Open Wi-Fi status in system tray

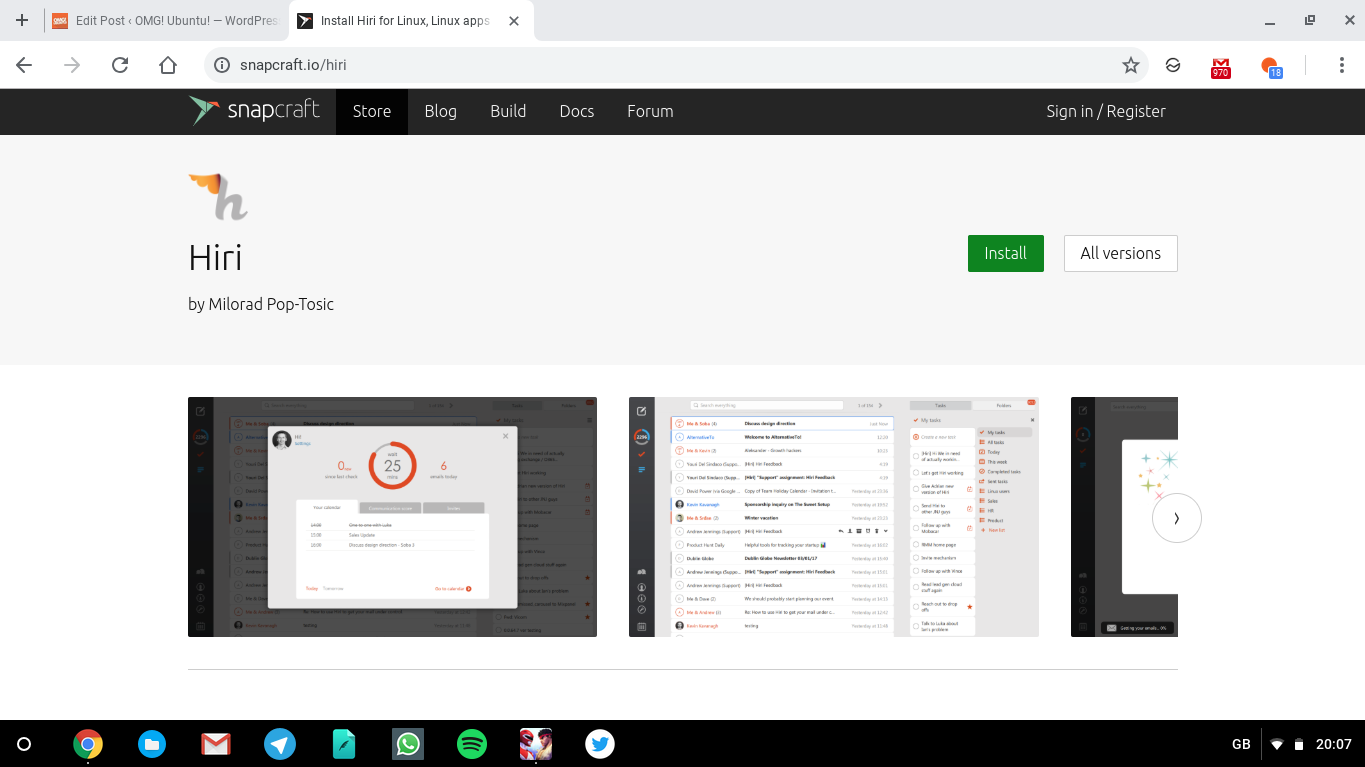(x=1277, y=744)
